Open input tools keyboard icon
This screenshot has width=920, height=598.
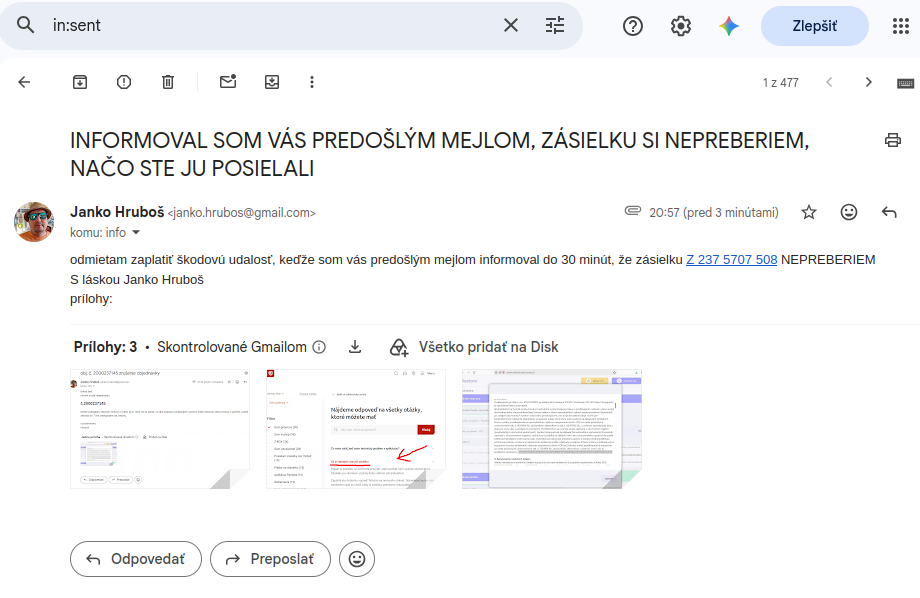(905, 83)
